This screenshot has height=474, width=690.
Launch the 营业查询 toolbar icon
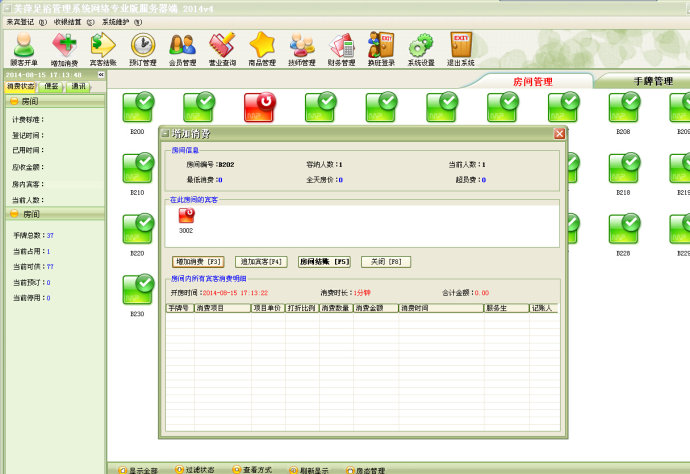click(x=222, y=49)
